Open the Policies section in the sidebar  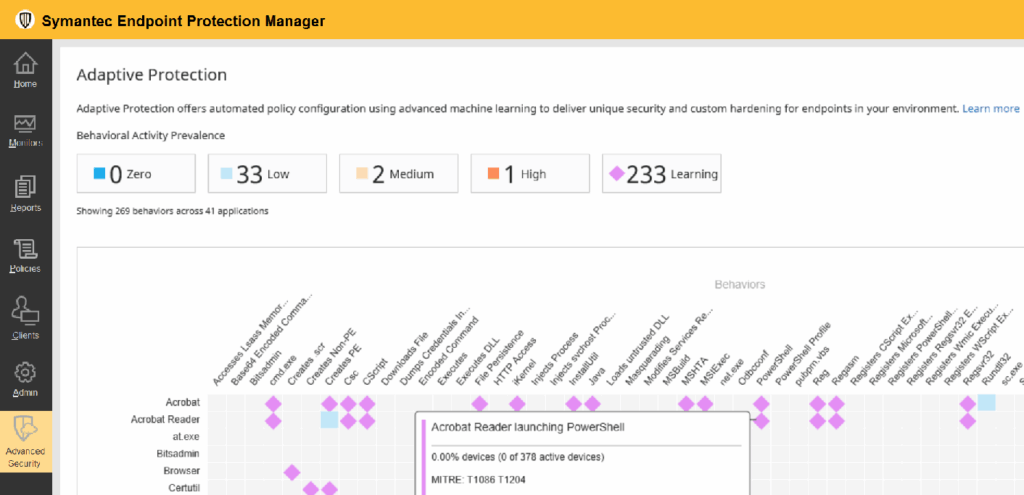pyautogui.click(x=25, y=255)
